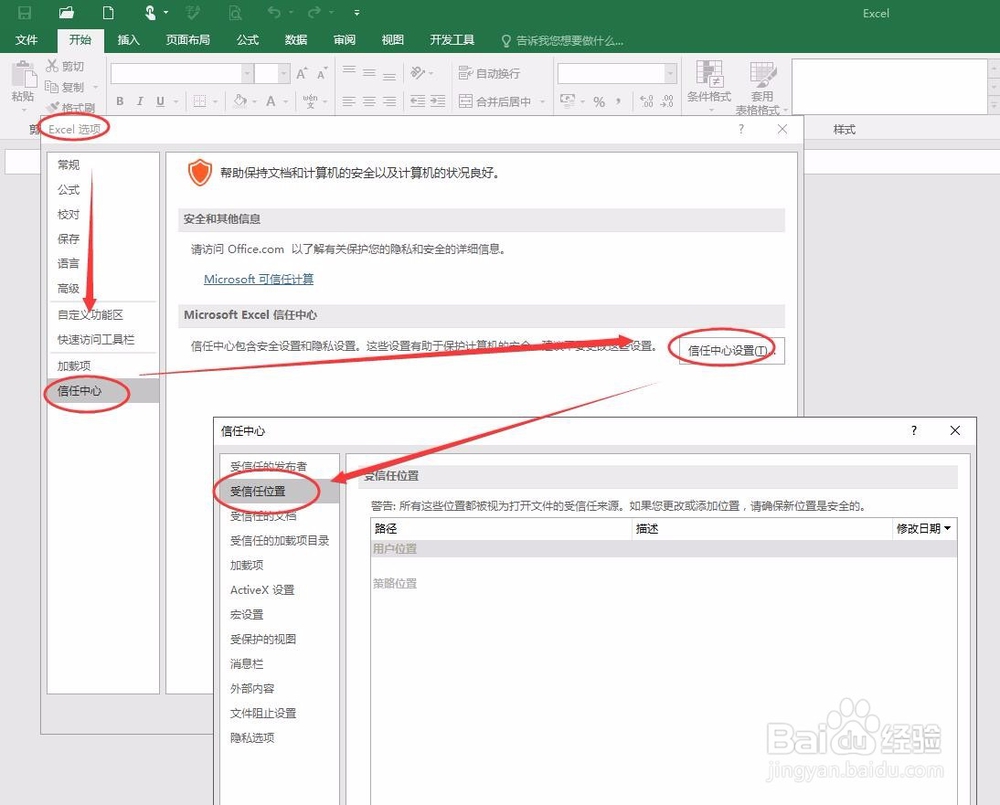Switch to the 页面布局 ribbon tab
The image size is (1000, 805).
188,40
